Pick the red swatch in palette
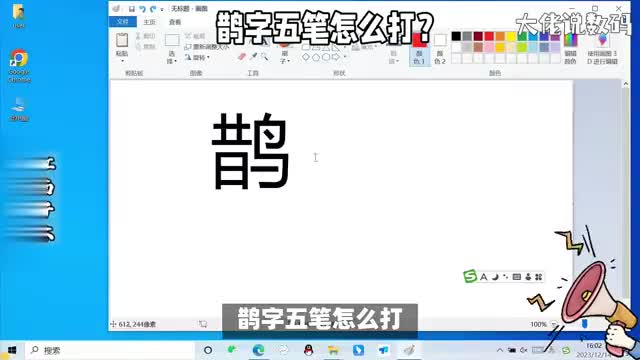The image size is (640, 360). click(x=489, y=36)
